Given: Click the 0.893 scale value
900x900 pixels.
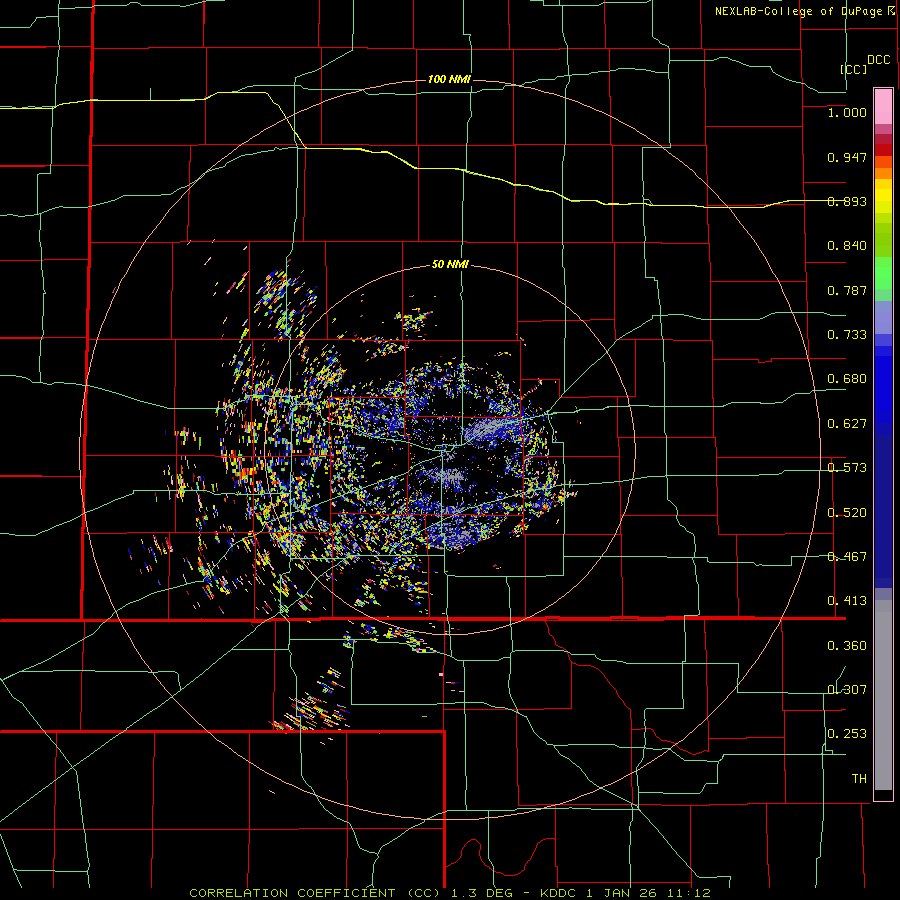Looking at the screenshot, I should 847,201.
